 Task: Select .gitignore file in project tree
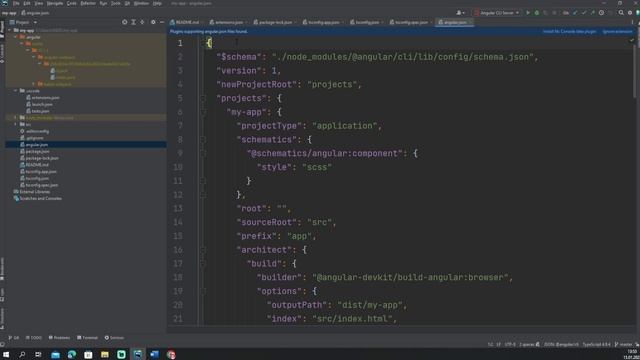click(x=31, y=138)
